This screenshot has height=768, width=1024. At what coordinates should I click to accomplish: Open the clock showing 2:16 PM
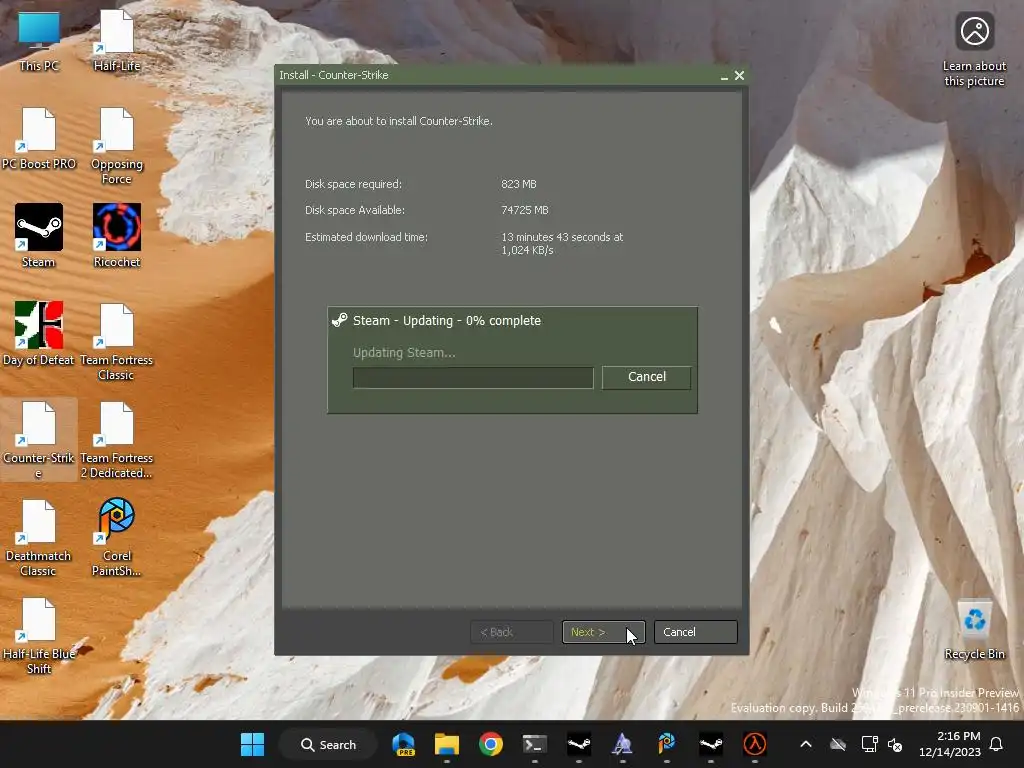950,744
